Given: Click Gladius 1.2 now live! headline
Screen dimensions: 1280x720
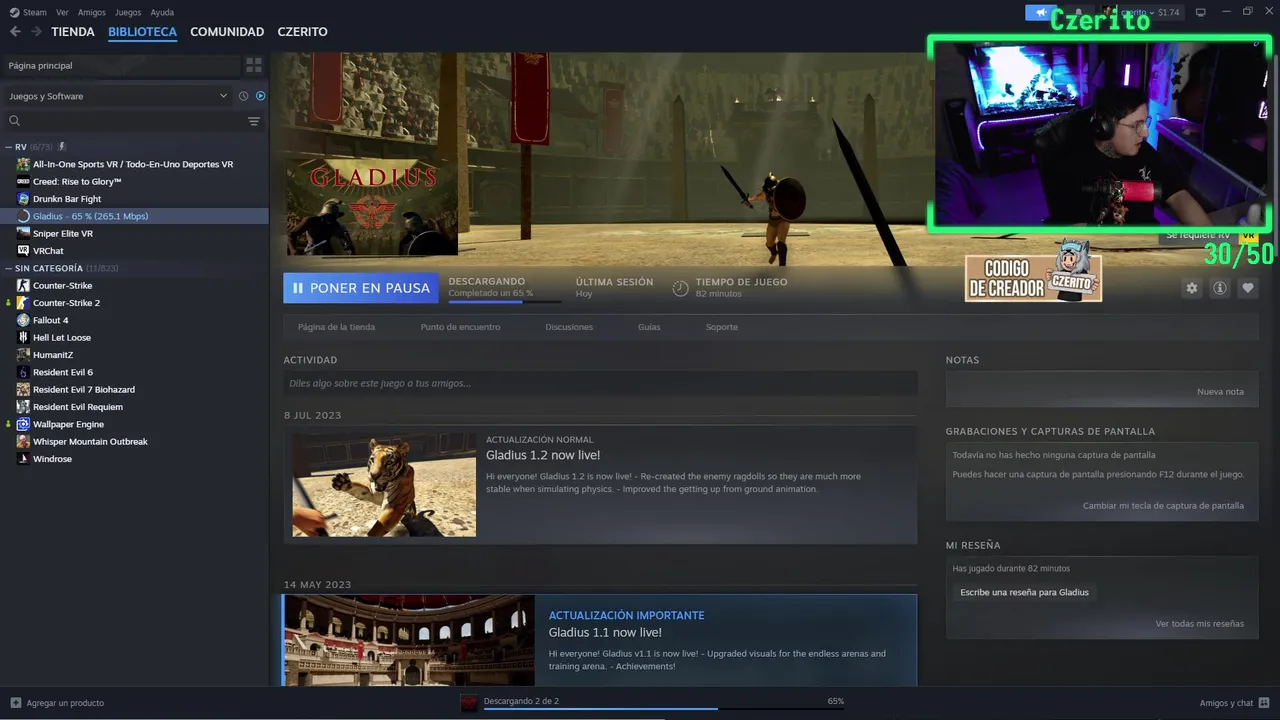Looking at the screenshot, I should [x=543, y=456].
